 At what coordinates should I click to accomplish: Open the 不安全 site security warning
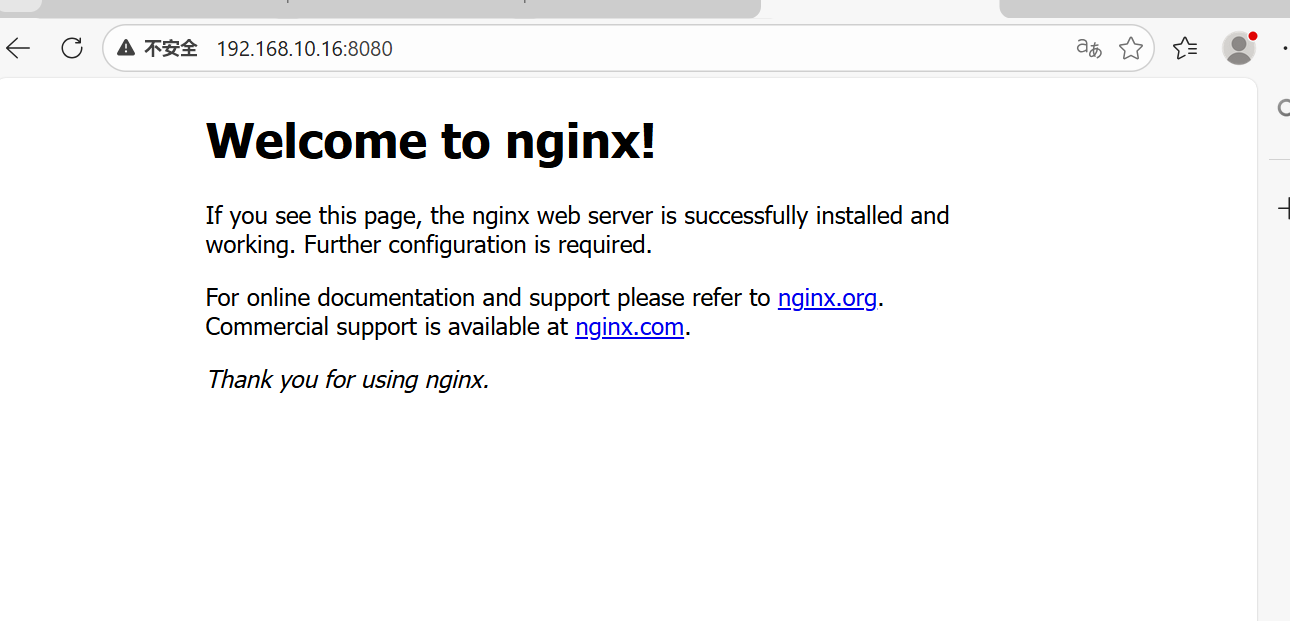tap(157, 48)
